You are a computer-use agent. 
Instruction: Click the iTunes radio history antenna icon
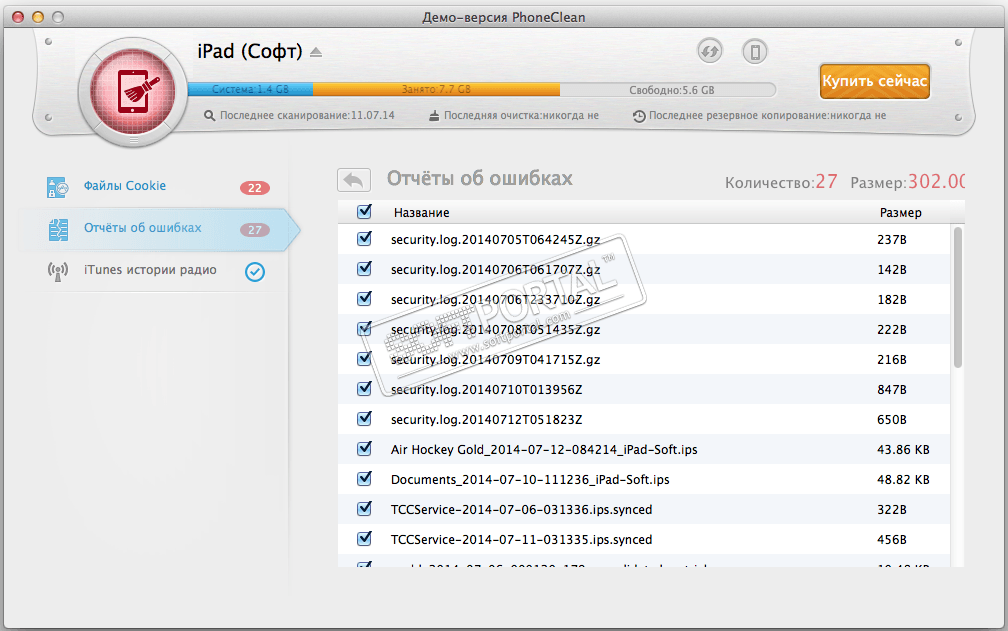58,271
